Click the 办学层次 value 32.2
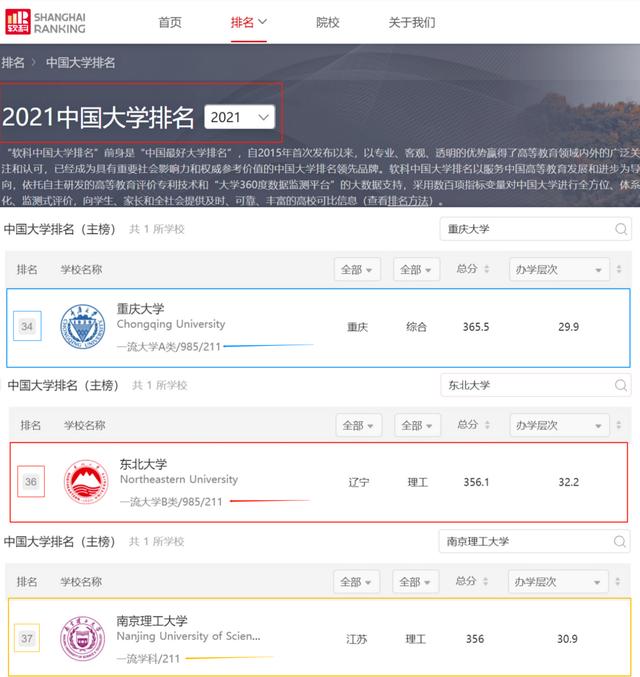Viewport: 640px width, 677px height. coord(569,482)
